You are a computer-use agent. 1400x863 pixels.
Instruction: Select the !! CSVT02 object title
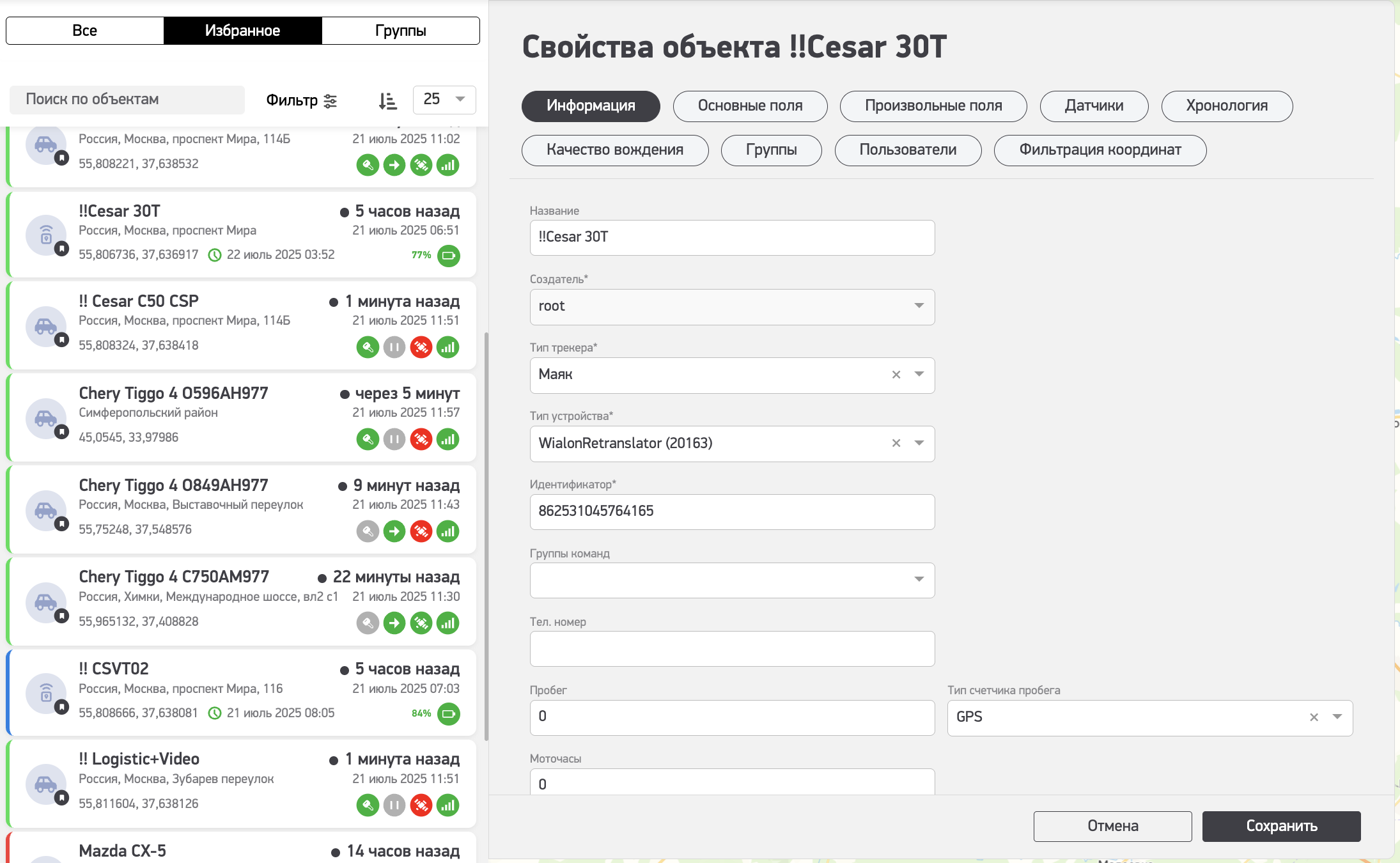[x=114, y=669]
